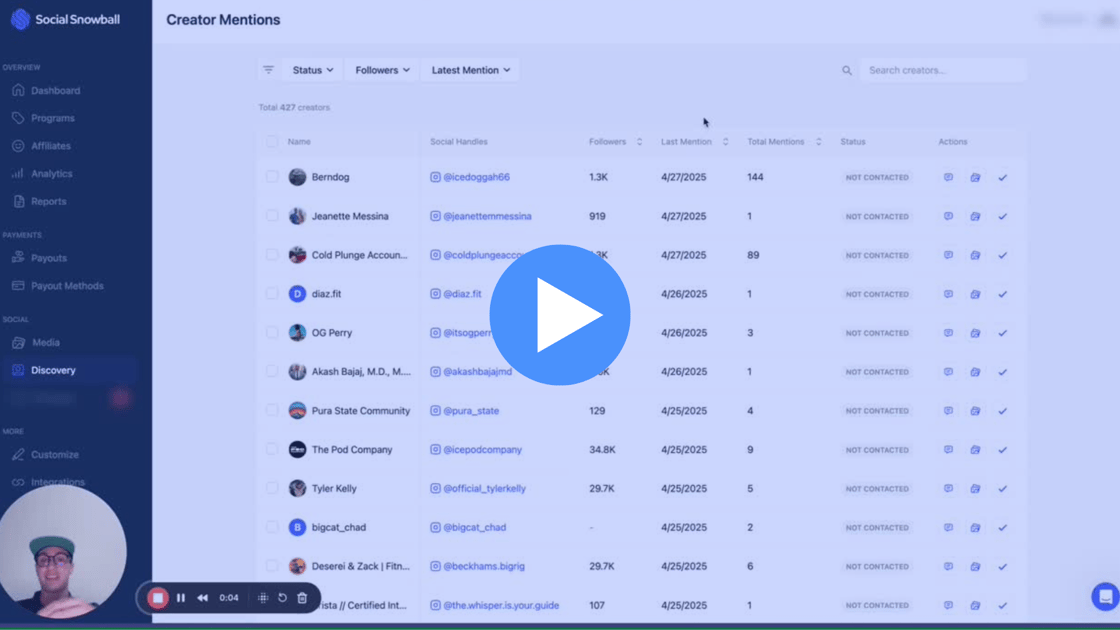The width and height of the screenshot is (1120, 630).
Task: Toggle the select-all checkbox in header
Action: 272,142
